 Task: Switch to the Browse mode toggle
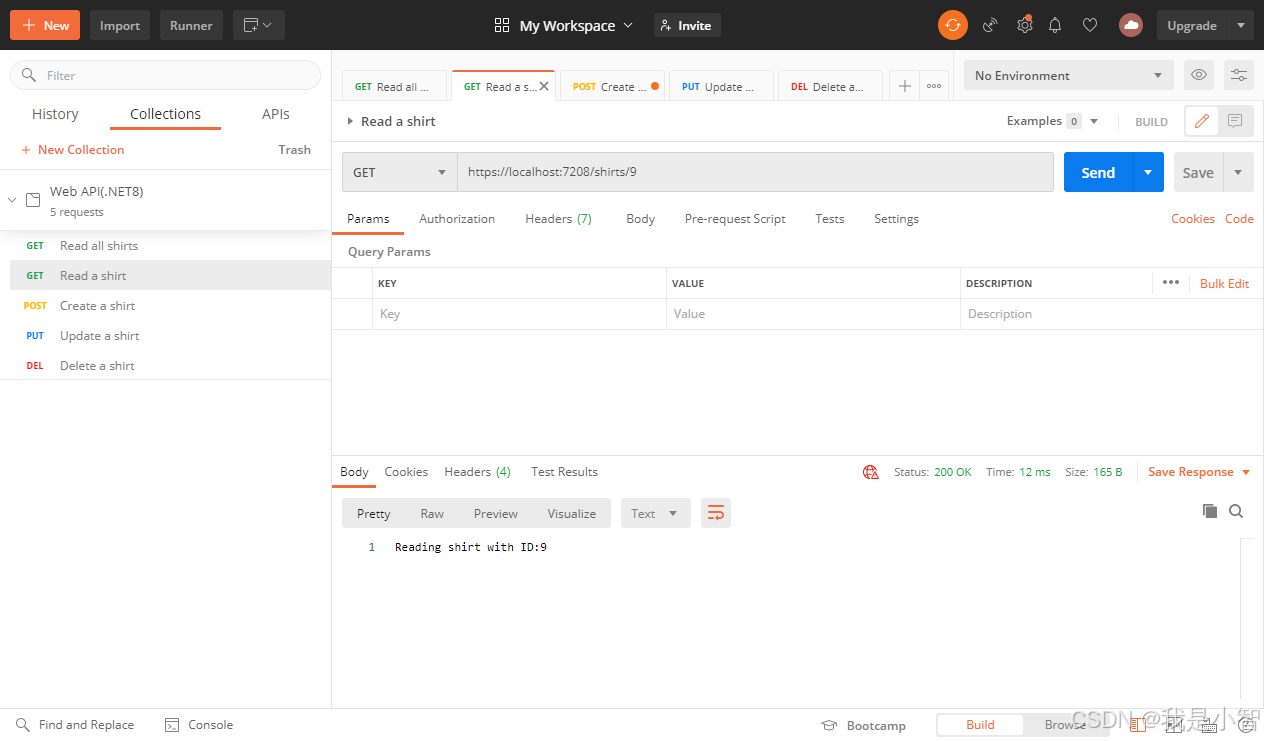(1065, 725)
